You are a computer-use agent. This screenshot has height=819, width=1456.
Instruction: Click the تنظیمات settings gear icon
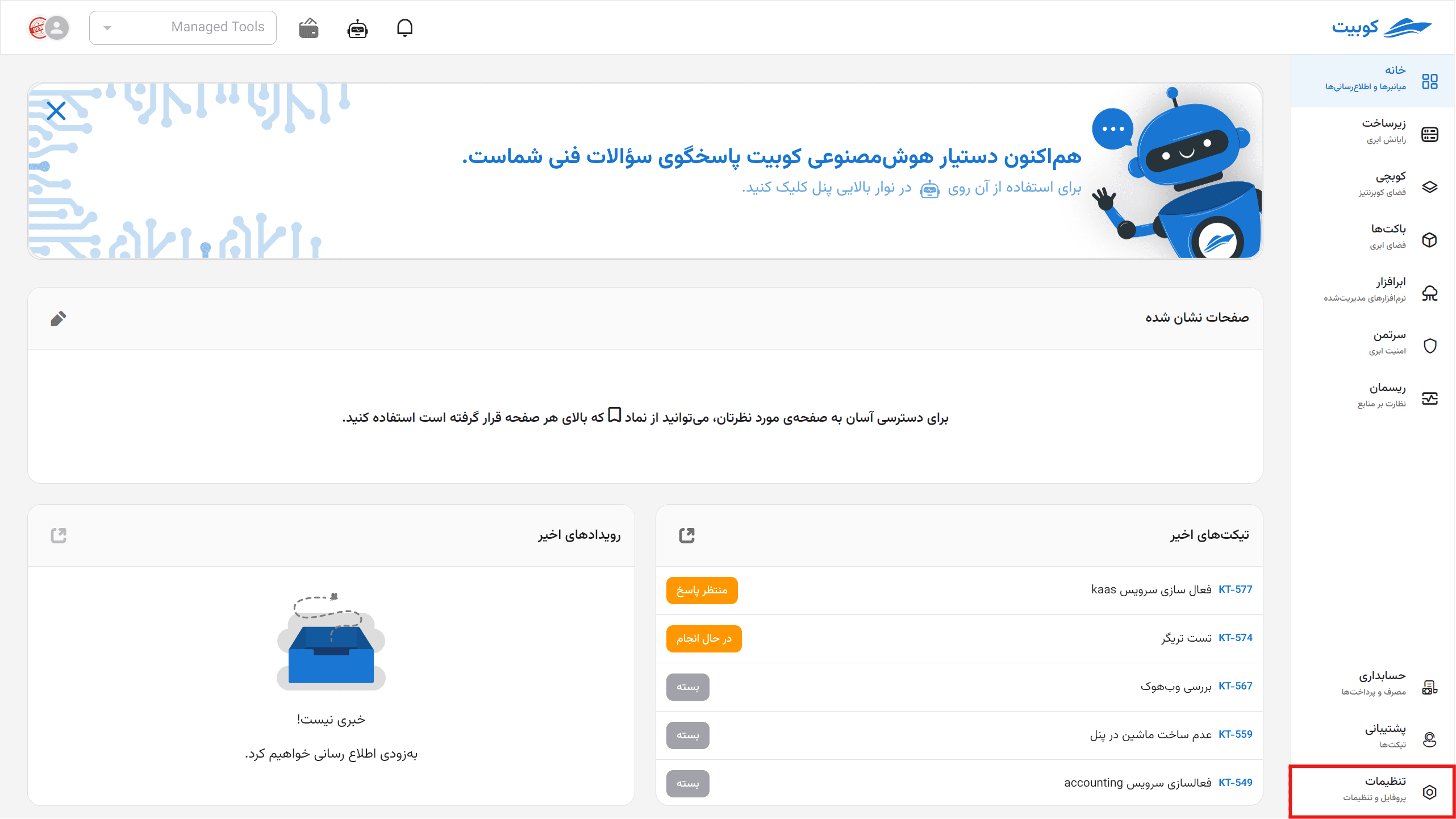click(x=1430, y=792)
